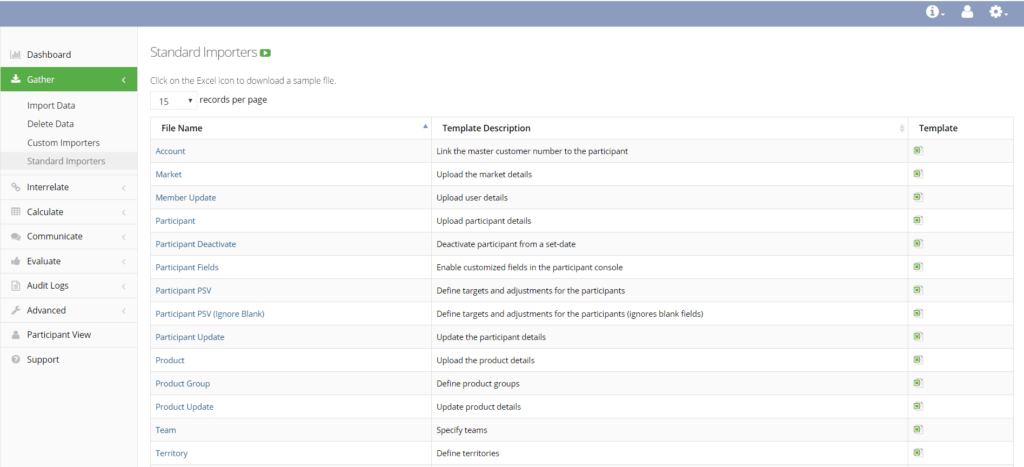
Task: Download the Territory template Excel icon
Action: pos(918,453)
